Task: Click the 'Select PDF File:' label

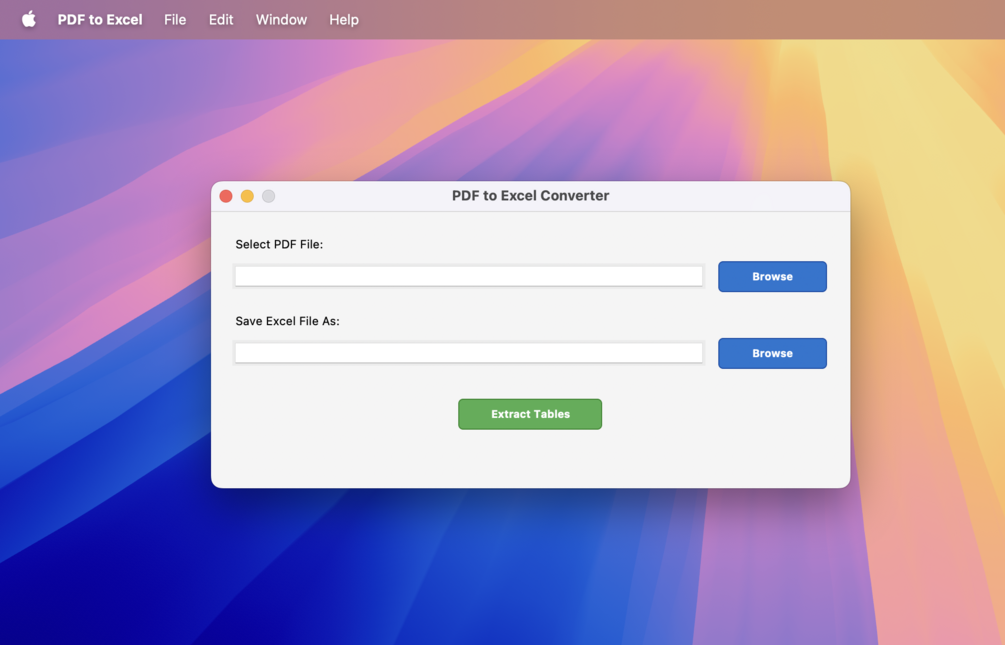Action: click(279, 244)
